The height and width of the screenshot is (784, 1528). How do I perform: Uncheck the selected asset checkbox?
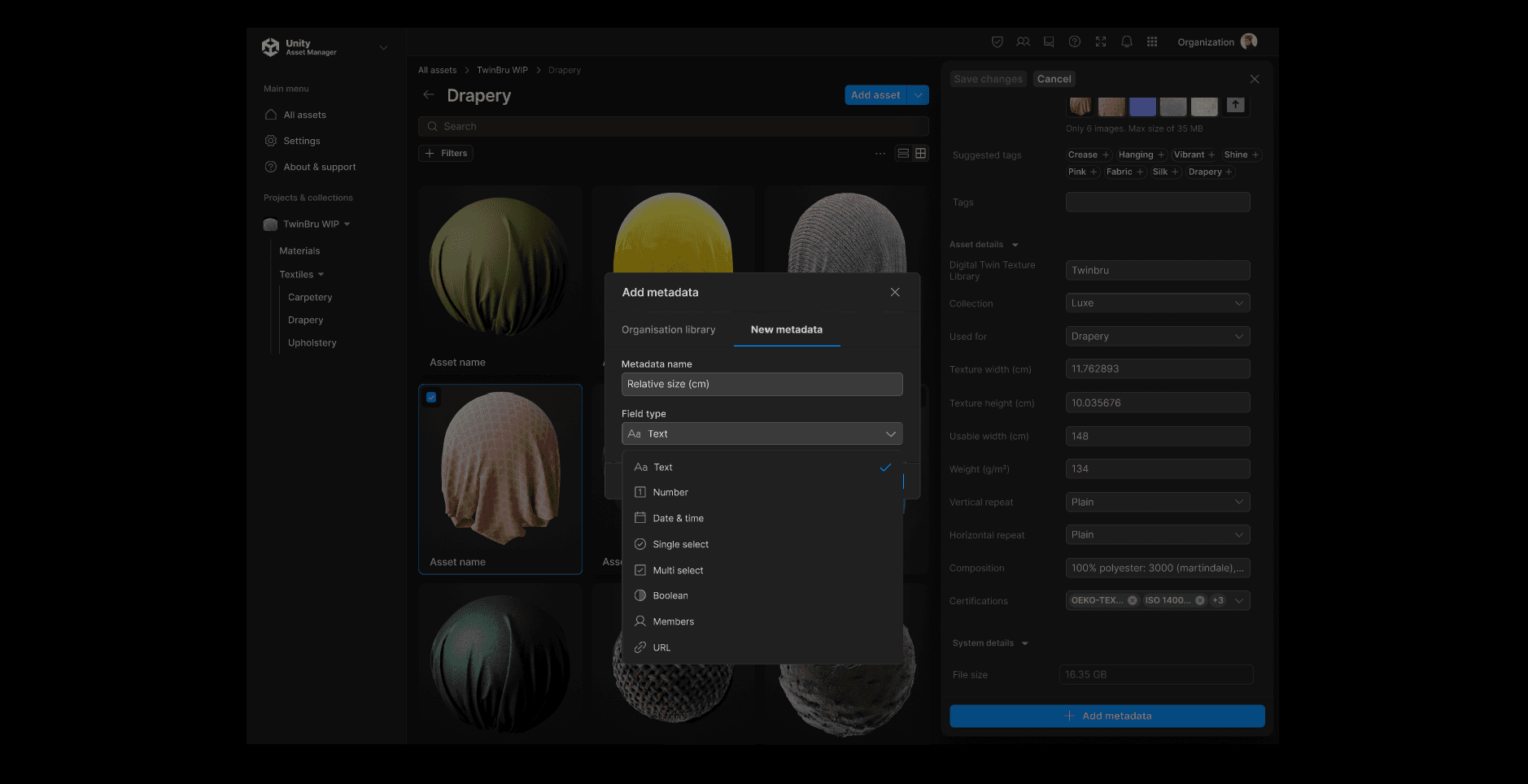(431, 398)
